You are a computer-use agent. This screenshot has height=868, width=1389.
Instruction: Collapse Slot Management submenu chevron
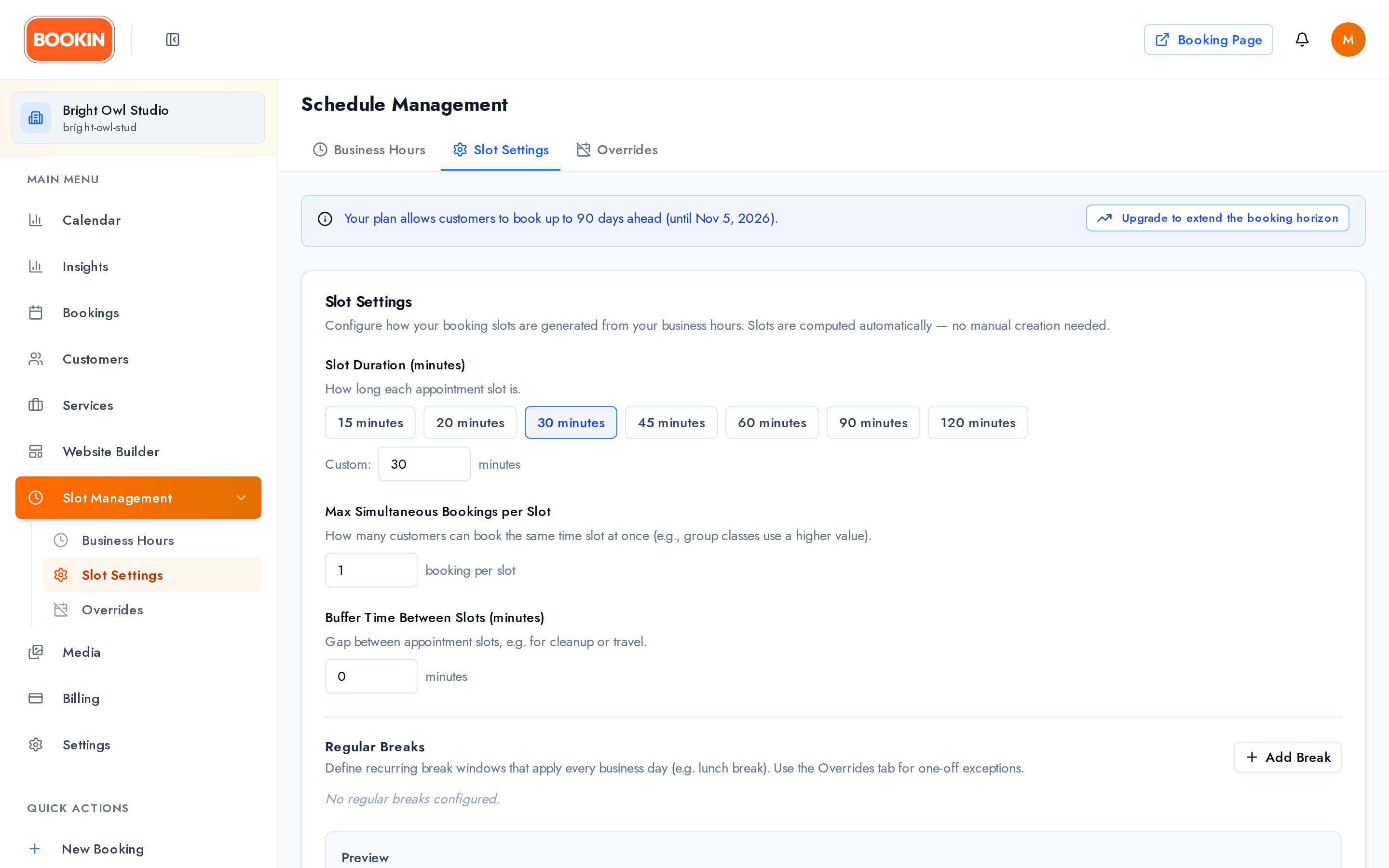coord(241,498)
